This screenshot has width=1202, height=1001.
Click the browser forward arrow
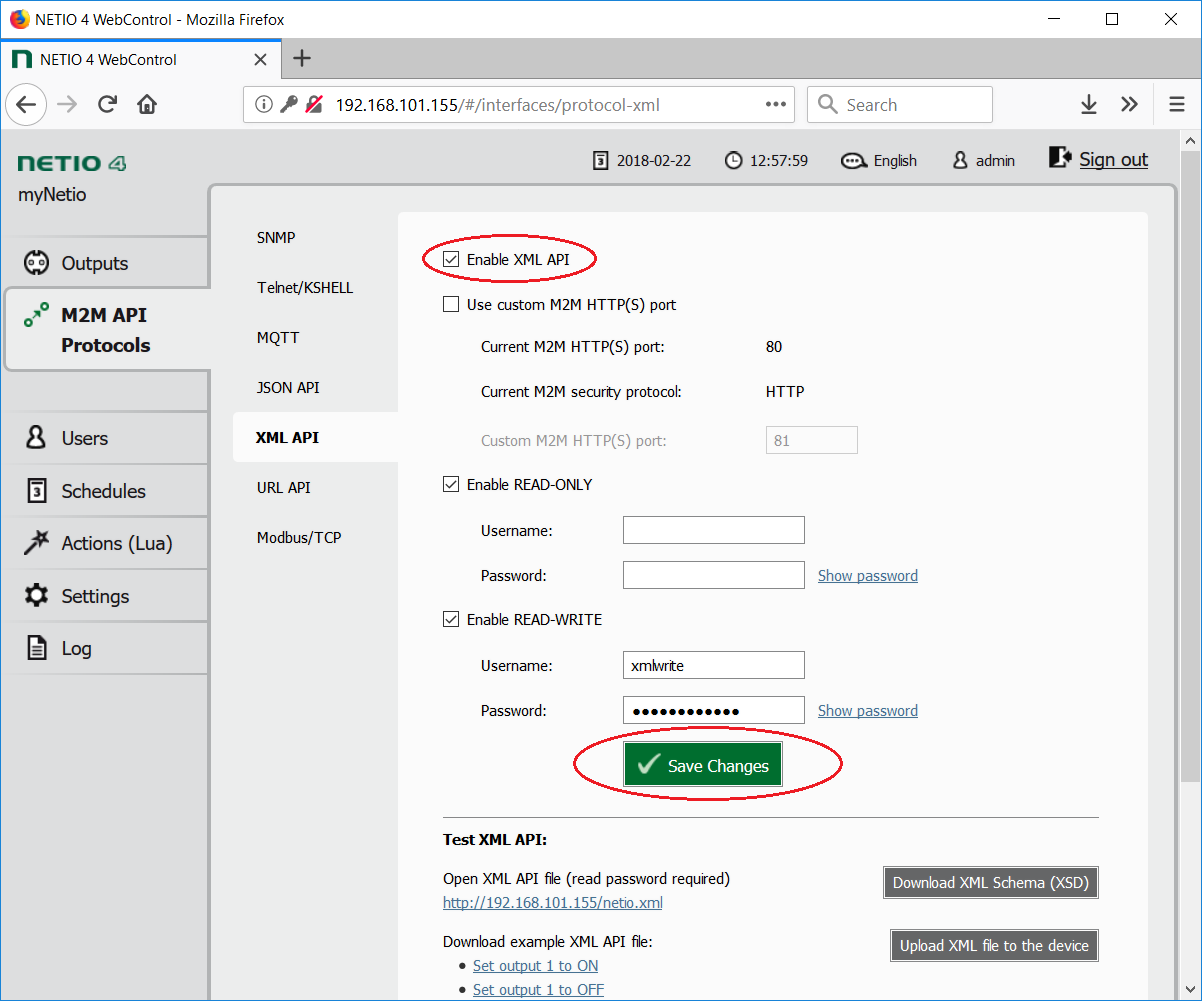coord(67,105)
